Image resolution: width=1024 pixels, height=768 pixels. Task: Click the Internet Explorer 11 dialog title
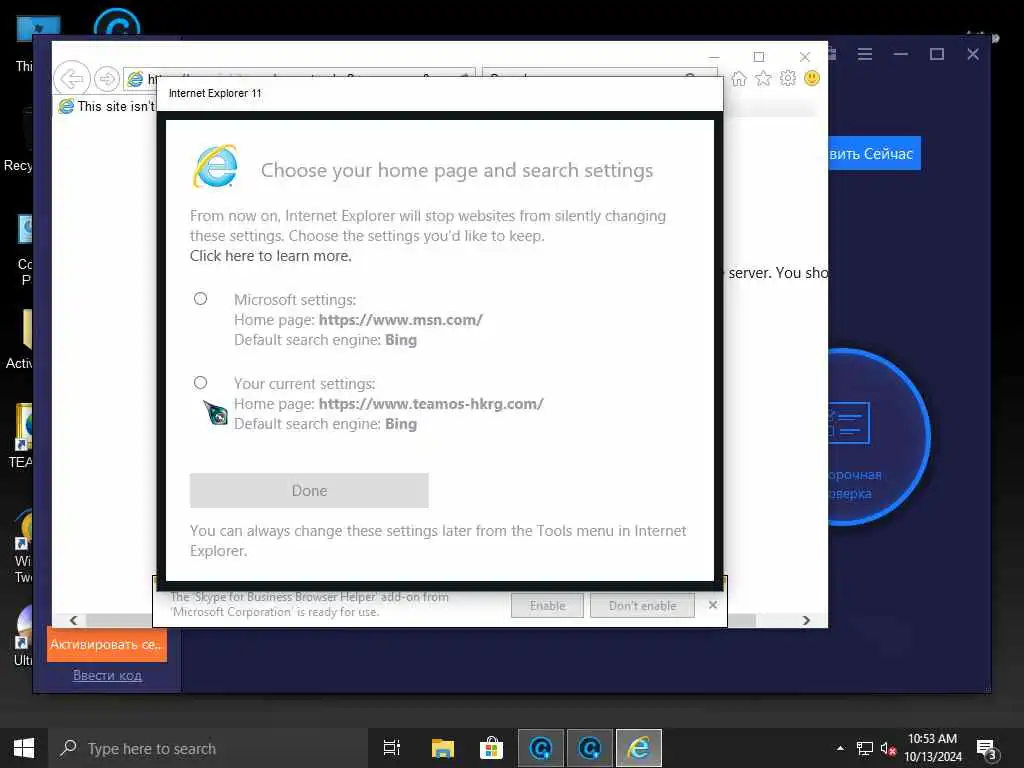click(x=215, y=93)
